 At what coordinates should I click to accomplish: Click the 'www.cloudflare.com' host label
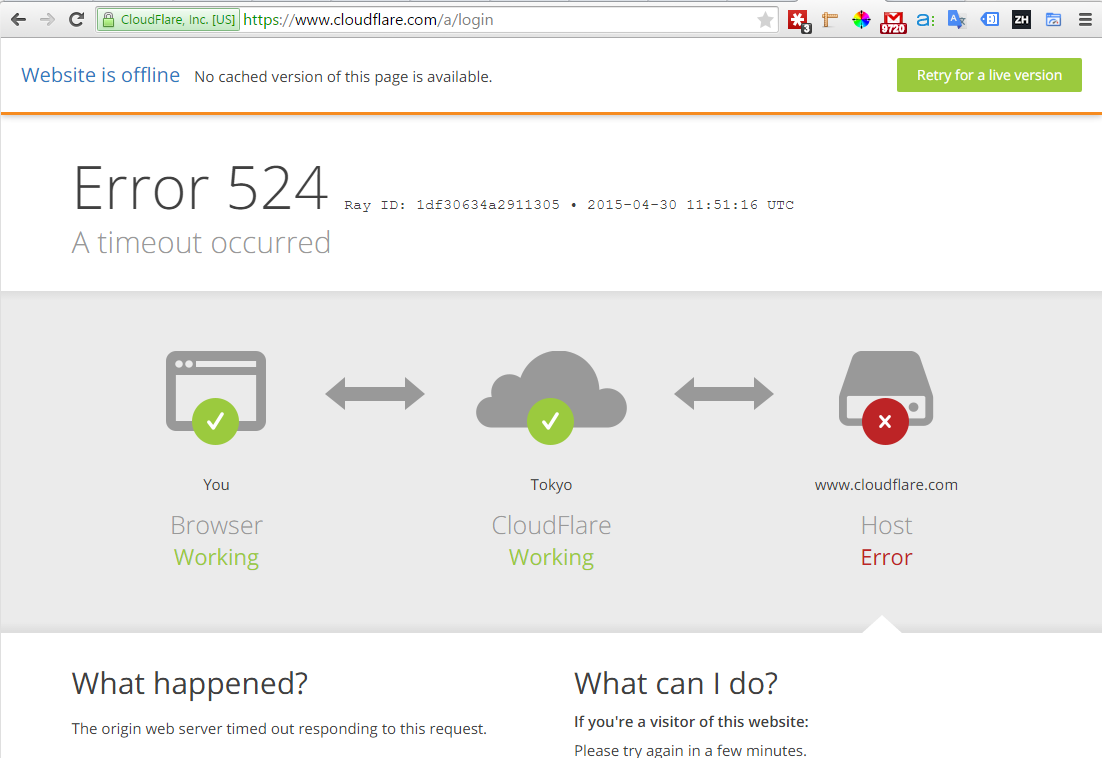coord(886,485)
